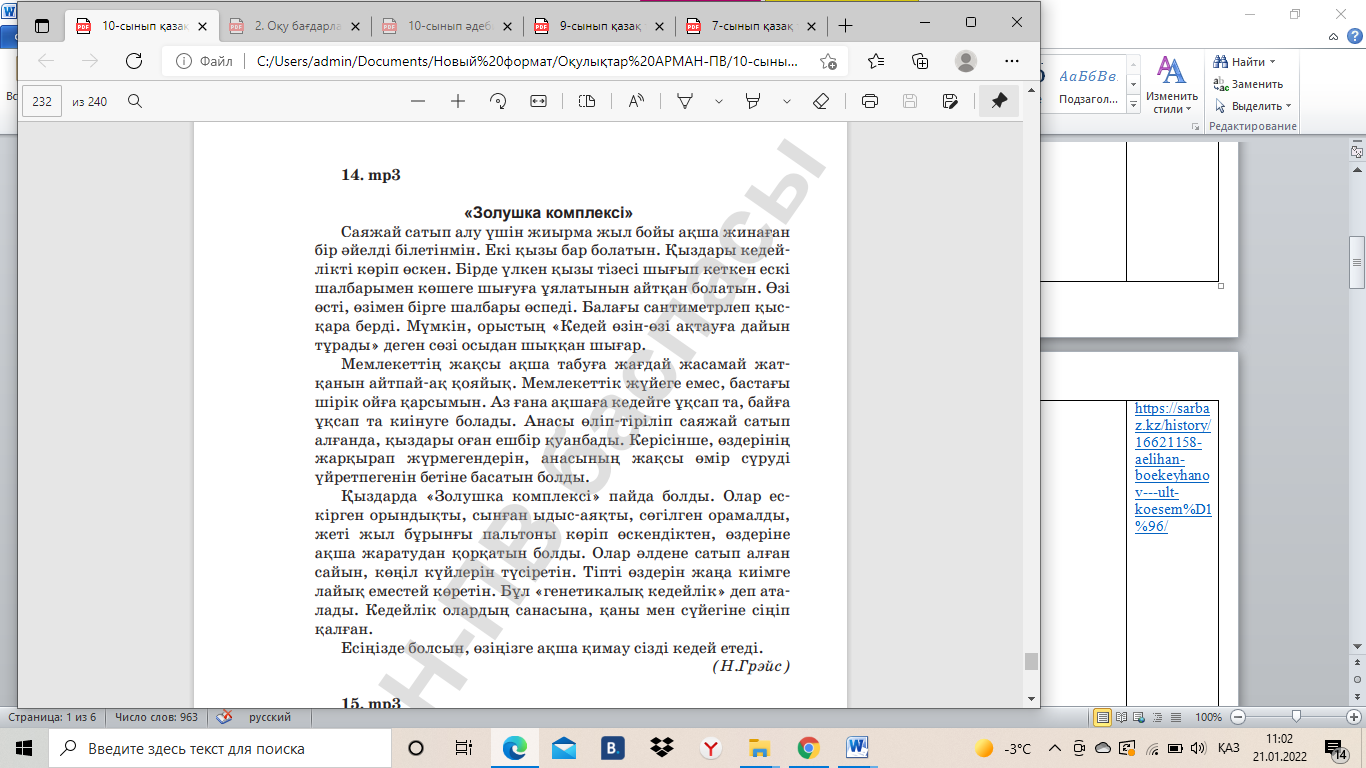The height and width of the screenshot is (768, 1366).
Task: Switch PDF page view layout
Action: (x=587, y=101)
